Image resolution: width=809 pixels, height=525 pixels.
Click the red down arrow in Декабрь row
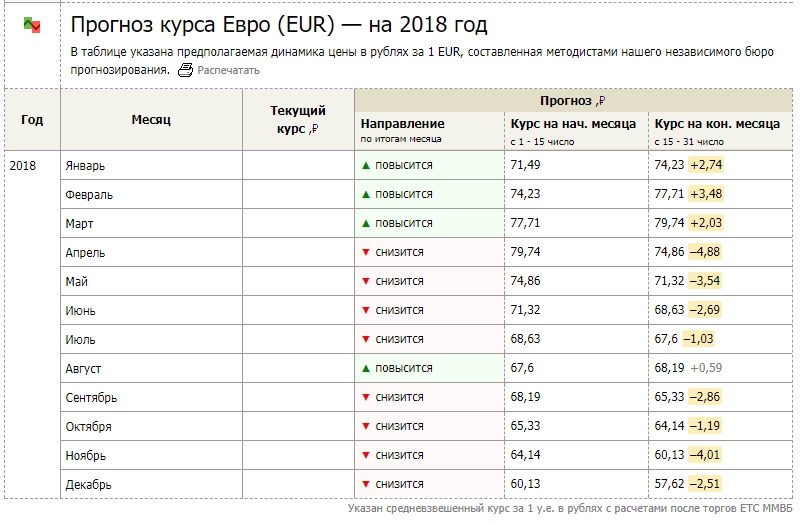point(366,484)
